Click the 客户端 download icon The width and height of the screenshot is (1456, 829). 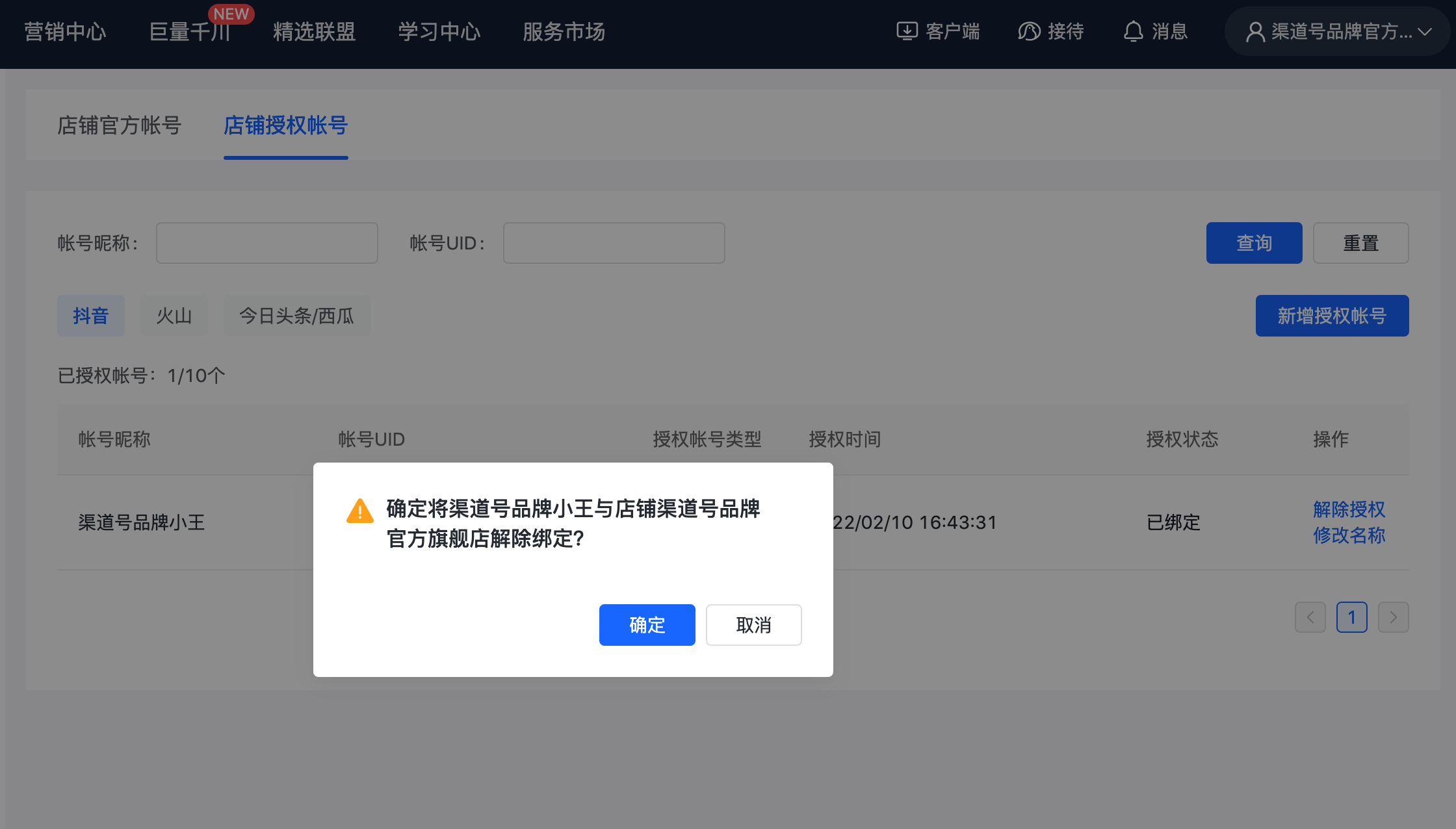[x=907, y=31]
